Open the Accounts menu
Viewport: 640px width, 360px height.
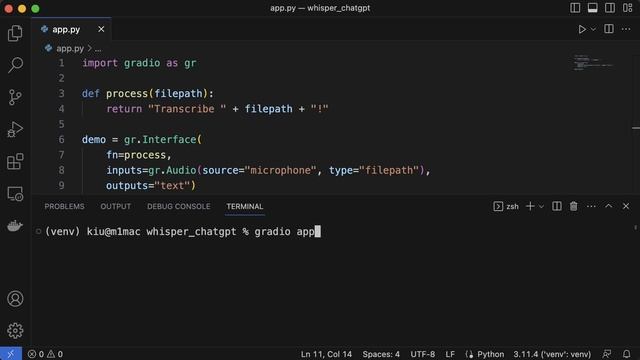(x=15, y=299)
